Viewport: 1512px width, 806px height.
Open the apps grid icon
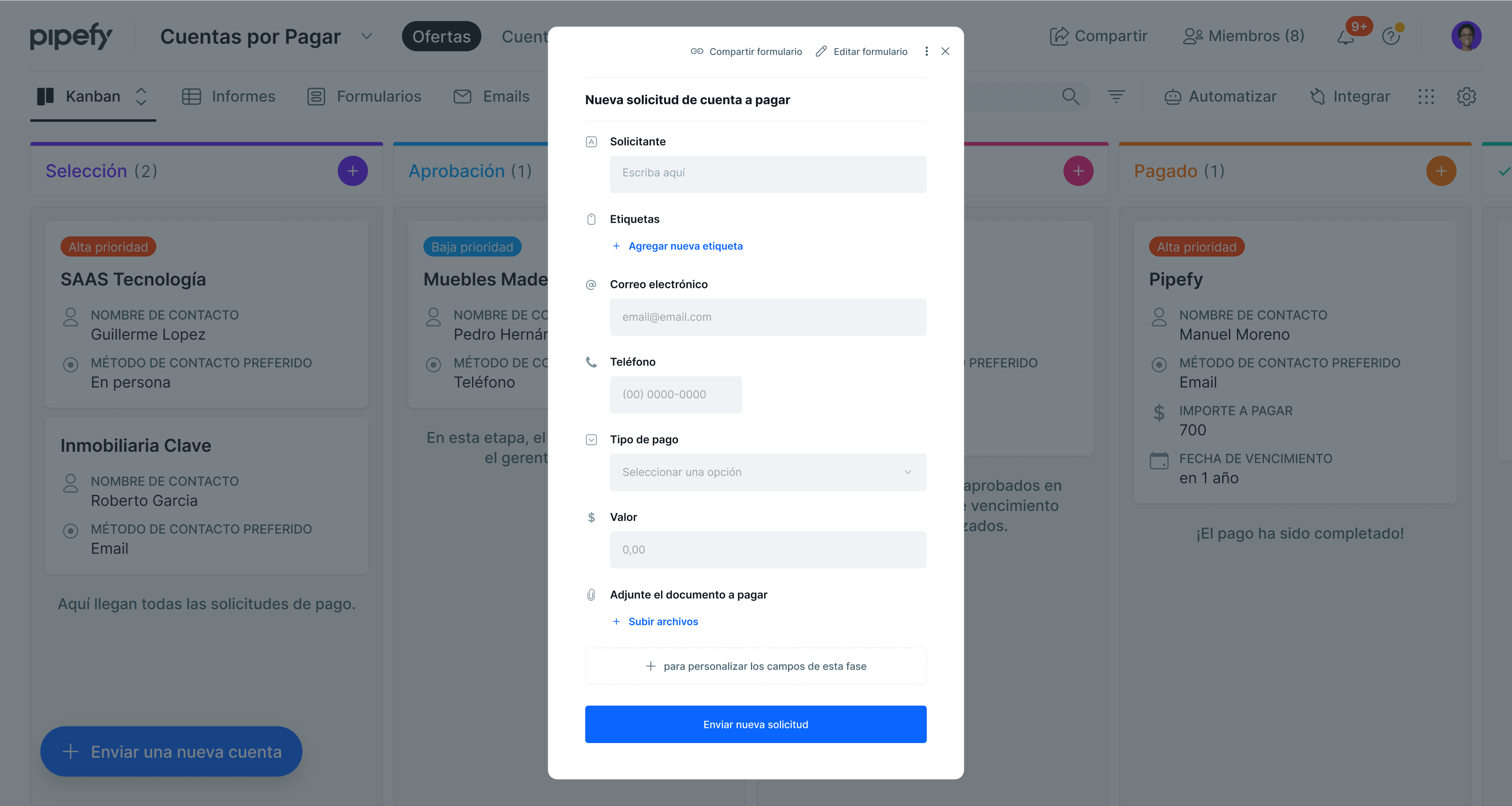1426,97
